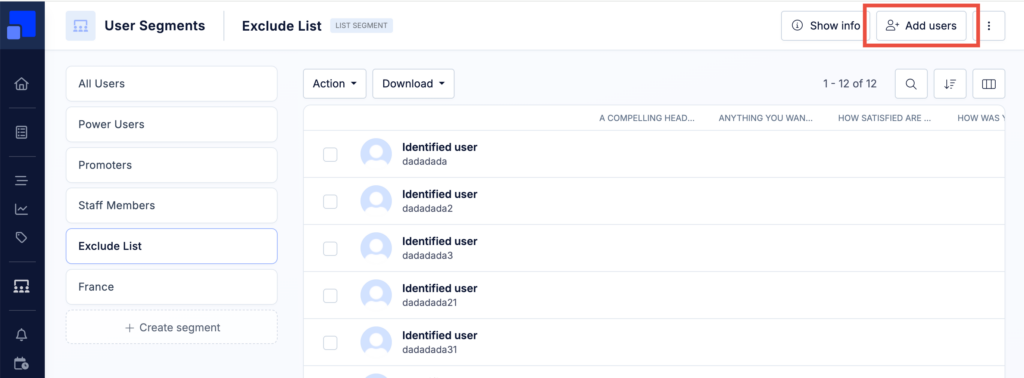Click the Add users button
This screenshot has height=378, width=1024.
921,26
